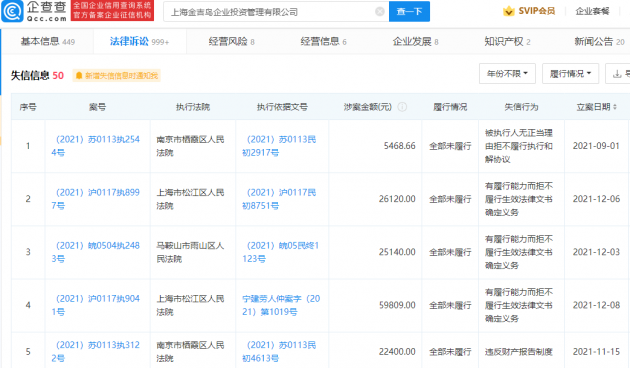630x368 pixels.
Task: Open document (2021)苏0113民初2917号
Action: [279, 146]
